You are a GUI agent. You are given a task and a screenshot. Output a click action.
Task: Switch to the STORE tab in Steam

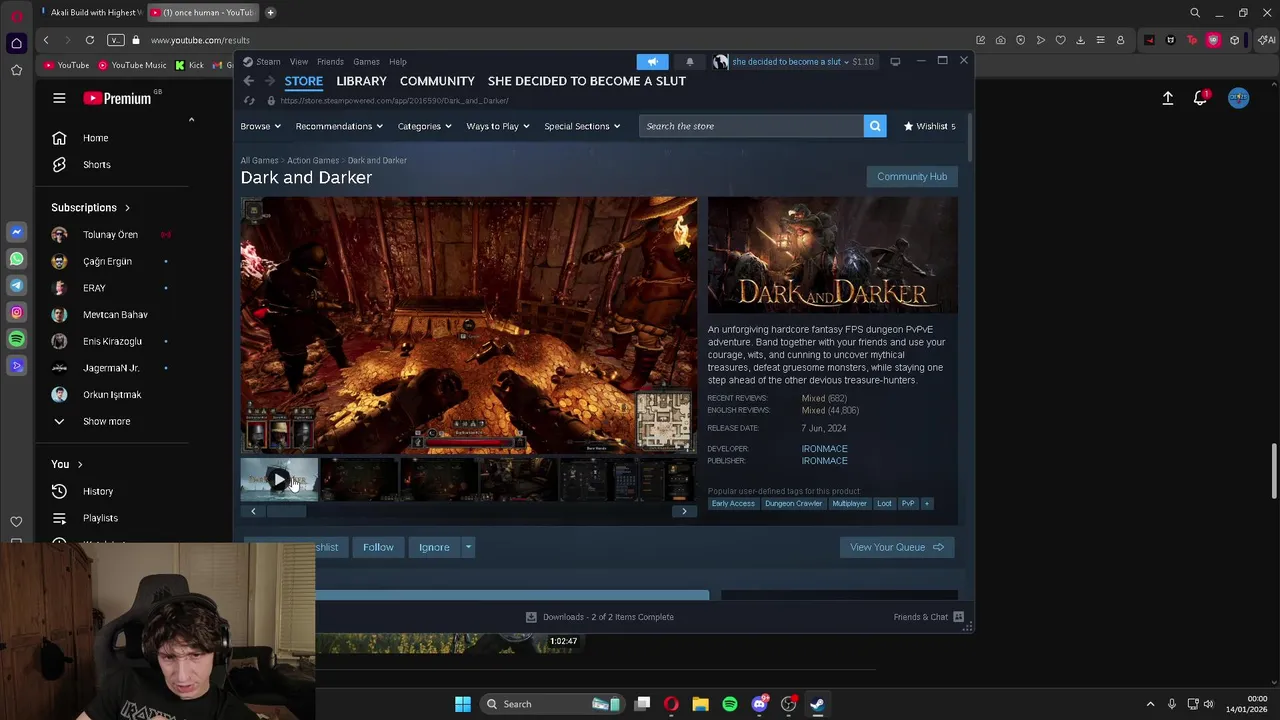pos(304,81)
